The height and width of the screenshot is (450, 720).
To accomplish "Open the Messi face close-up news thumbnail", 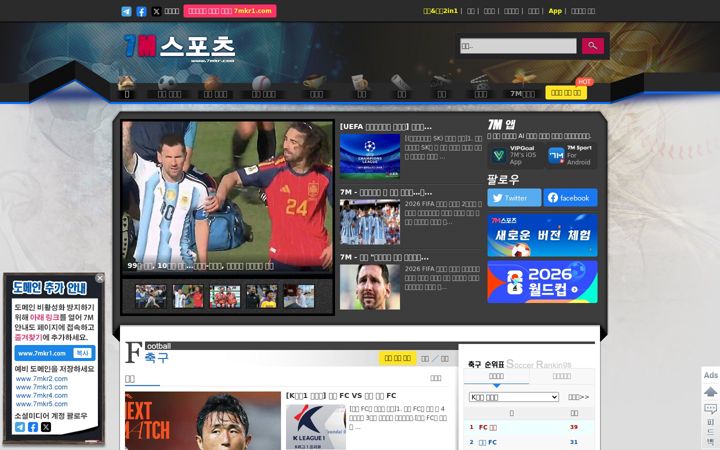I will click(x=370, y=287).
